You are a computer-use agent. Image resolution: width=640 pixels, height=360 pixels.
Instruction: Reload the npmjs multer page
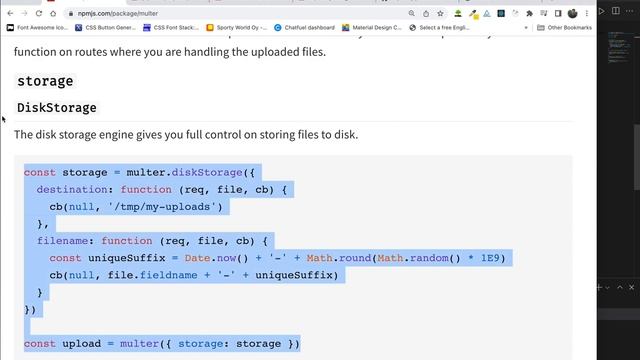pyautogui.click(x=39, y=13)
